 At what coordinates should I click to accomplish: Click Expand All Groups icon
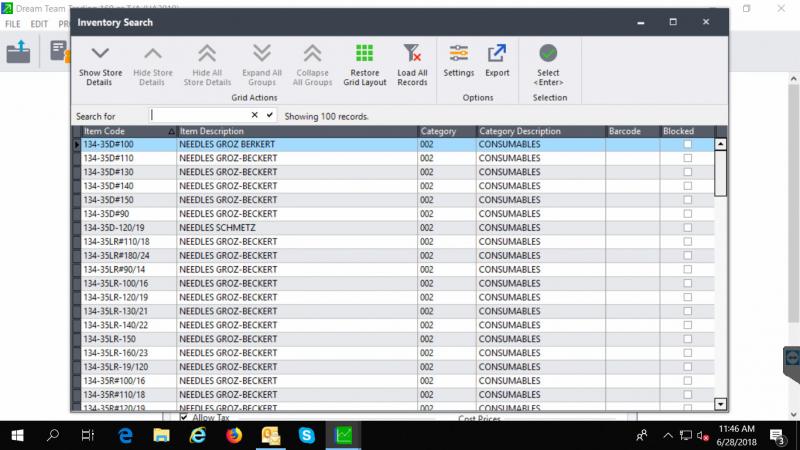point(261,55)
